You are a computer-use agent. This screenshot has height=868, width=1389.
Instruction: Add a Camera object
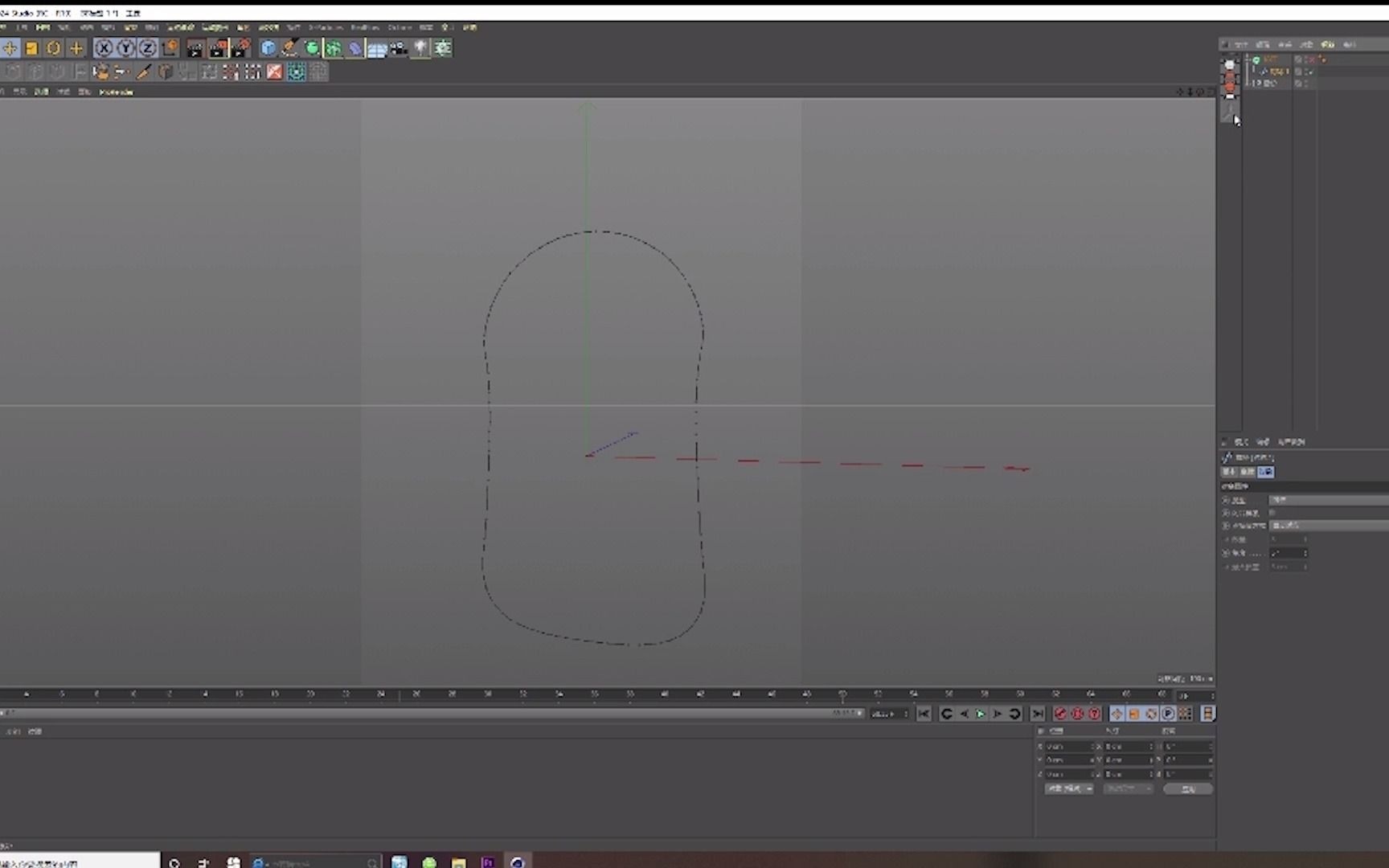click(399, 48)
